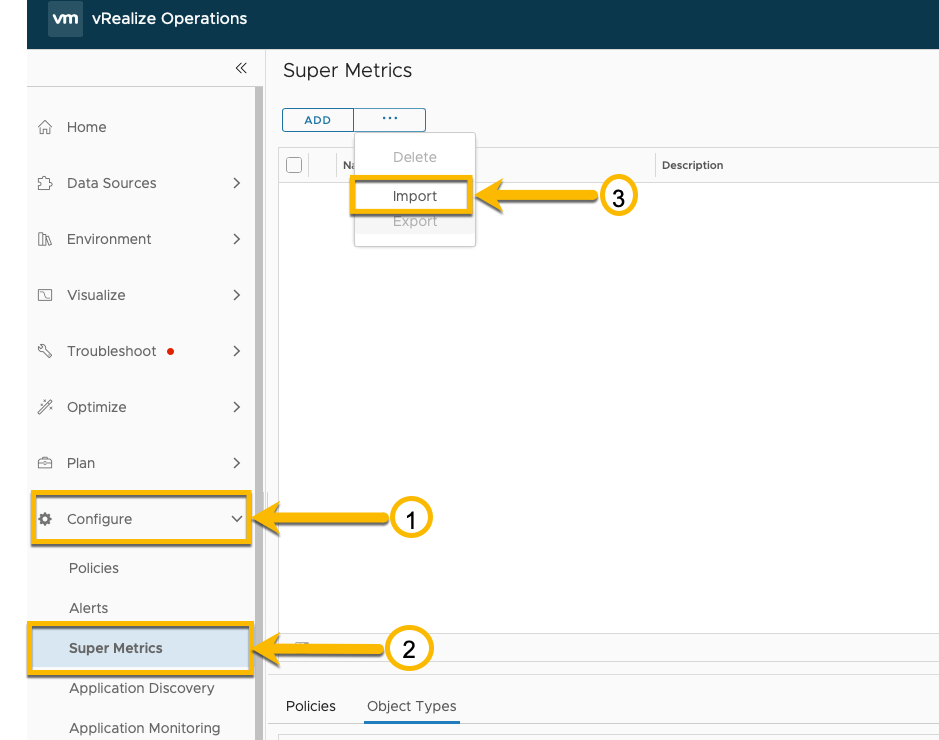Screen dimensions: 939x740
Task: Toggle the select-all checkbox in table header
Action: 294,165
